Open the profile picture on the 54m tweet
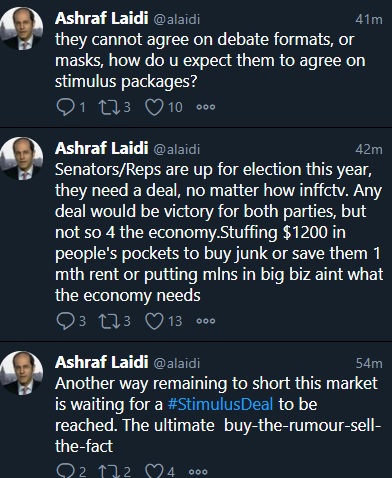Screen dimensions: 392x478 point(22,372)
